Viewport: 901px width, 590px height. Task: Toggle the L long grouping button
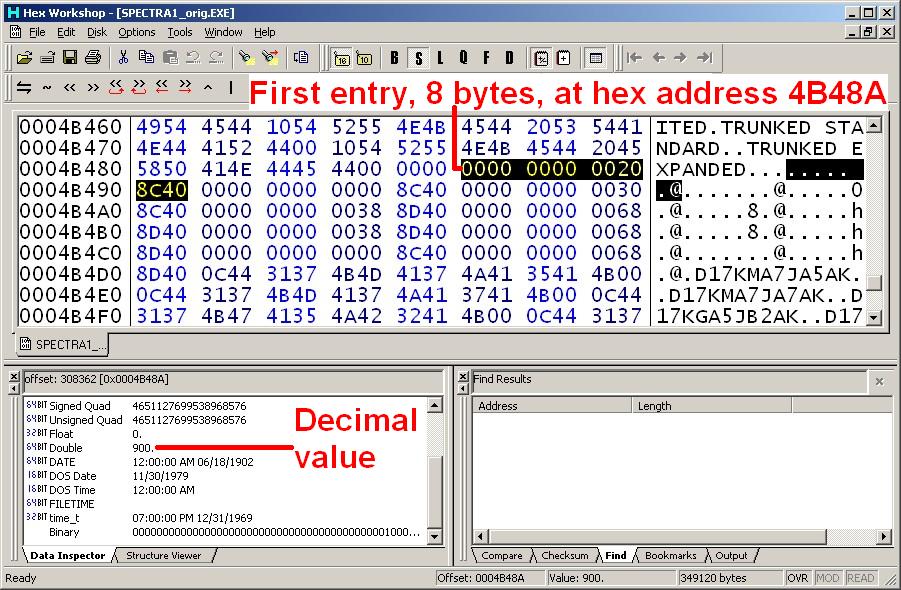coord(440,57)
